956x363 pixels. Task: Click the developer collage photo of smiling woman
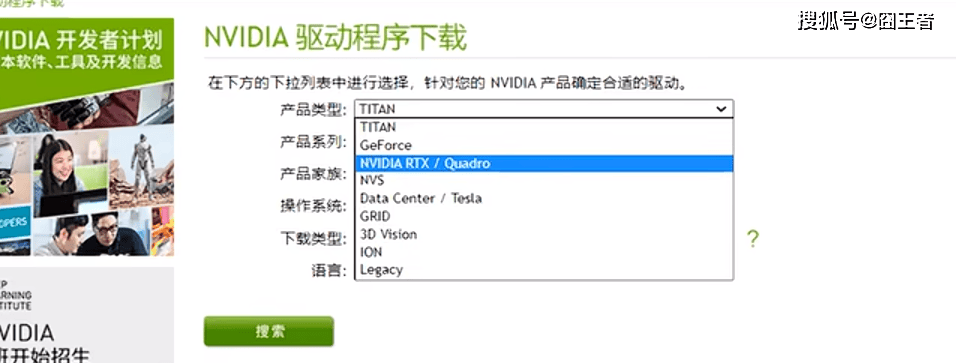(x=61, y=172)
